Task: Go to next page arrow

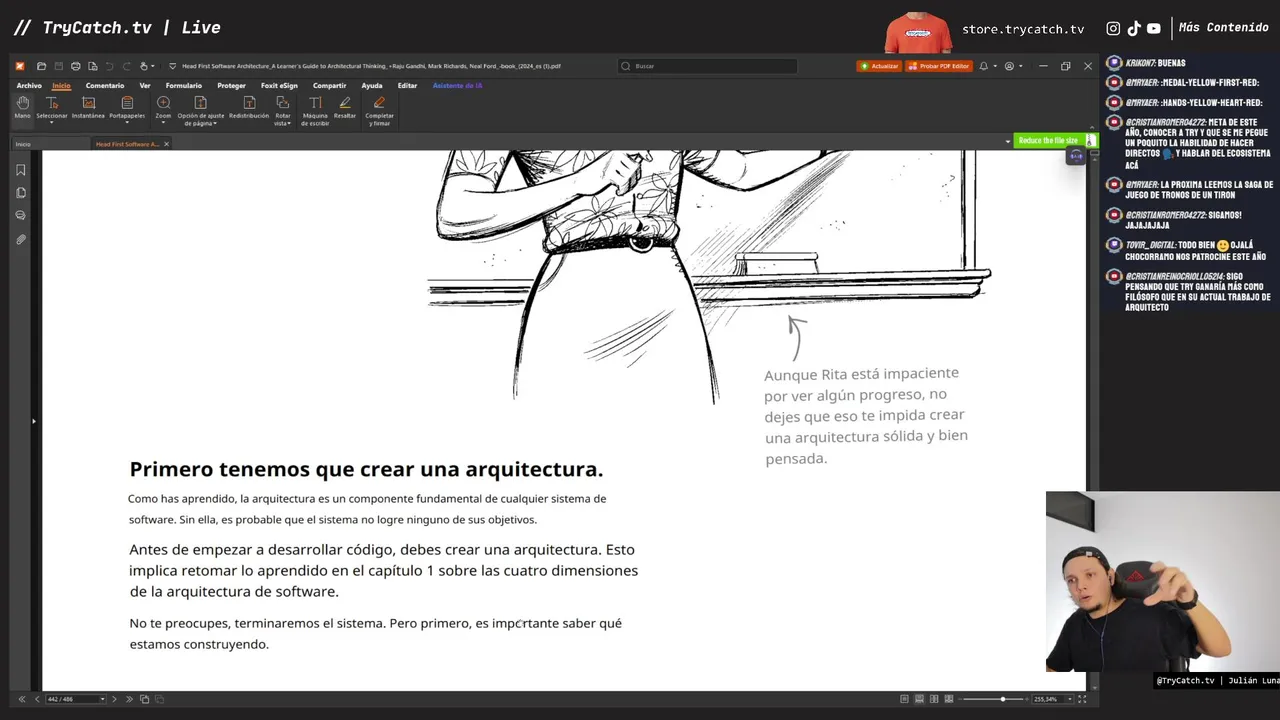Action: 114,699
